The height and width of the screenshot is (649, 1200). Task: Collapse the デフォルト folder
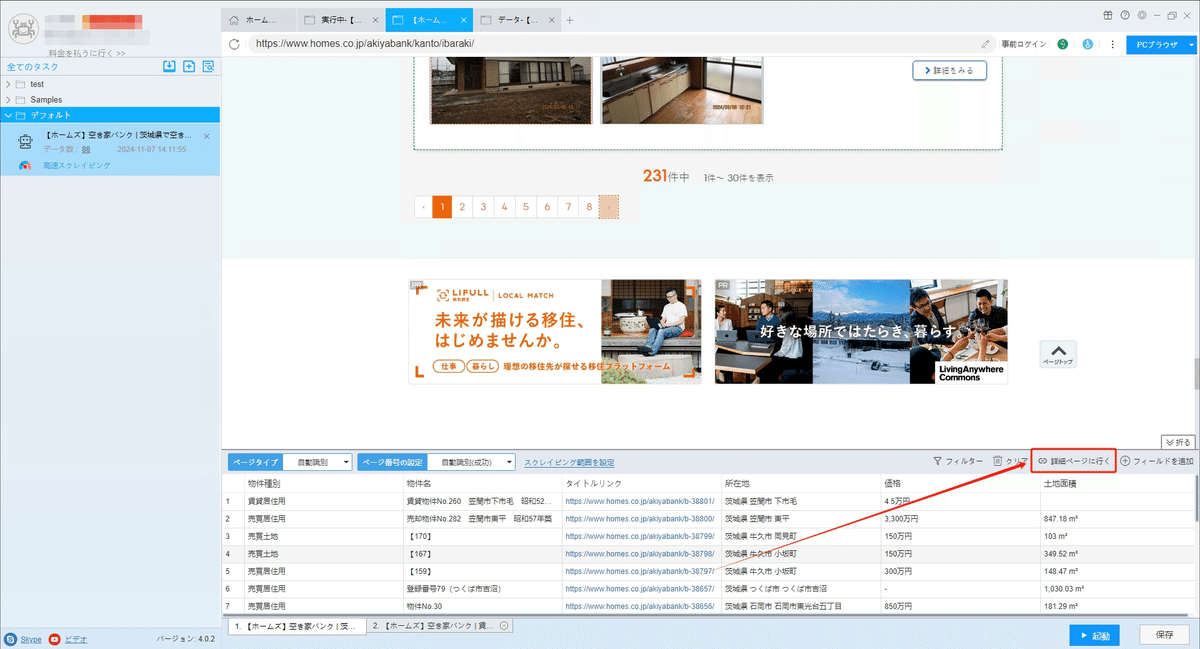tap(8, 115)
